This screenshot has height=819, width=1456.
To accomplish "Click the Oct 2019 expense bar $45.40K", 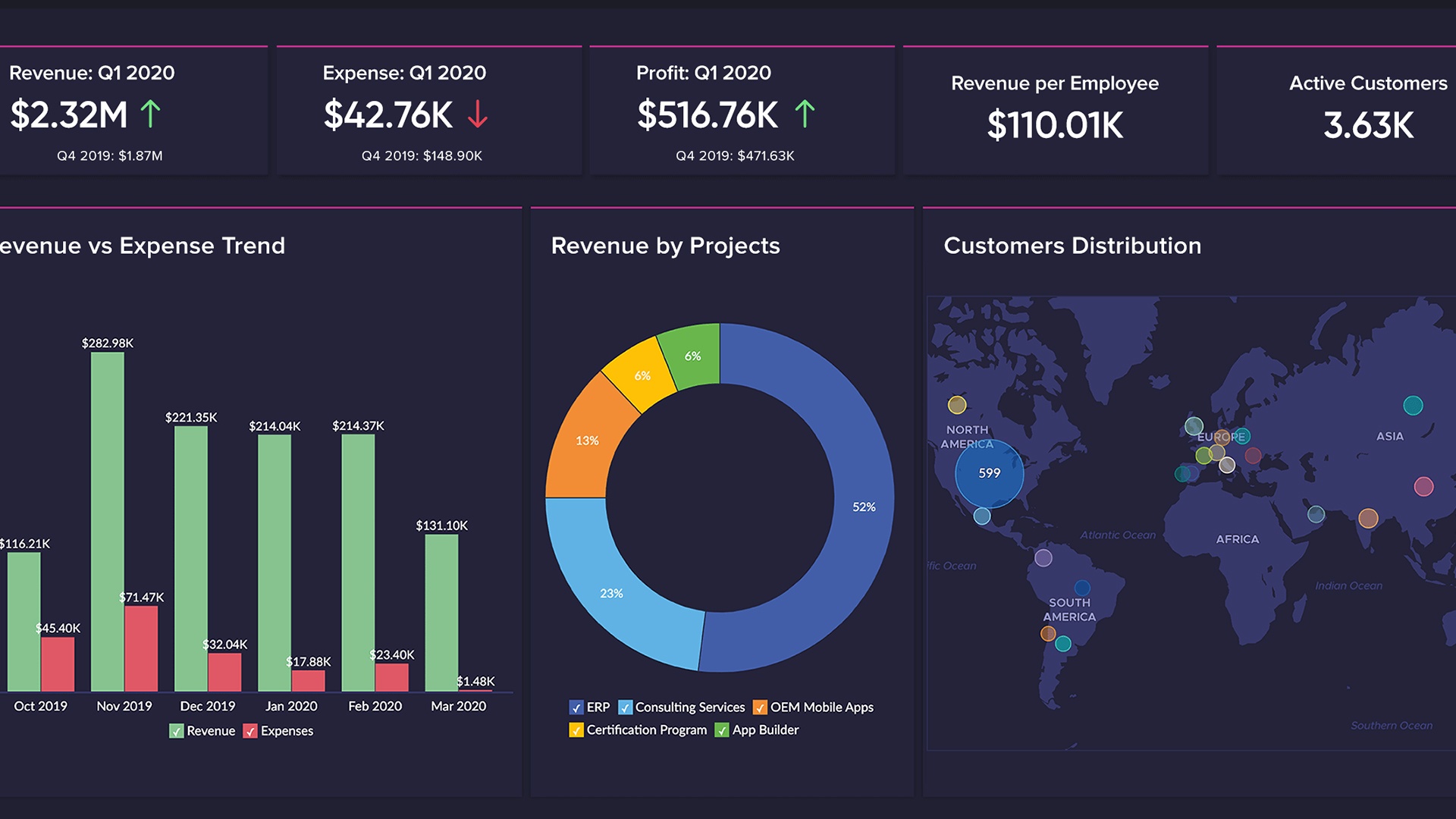I will tap(58, 664).
